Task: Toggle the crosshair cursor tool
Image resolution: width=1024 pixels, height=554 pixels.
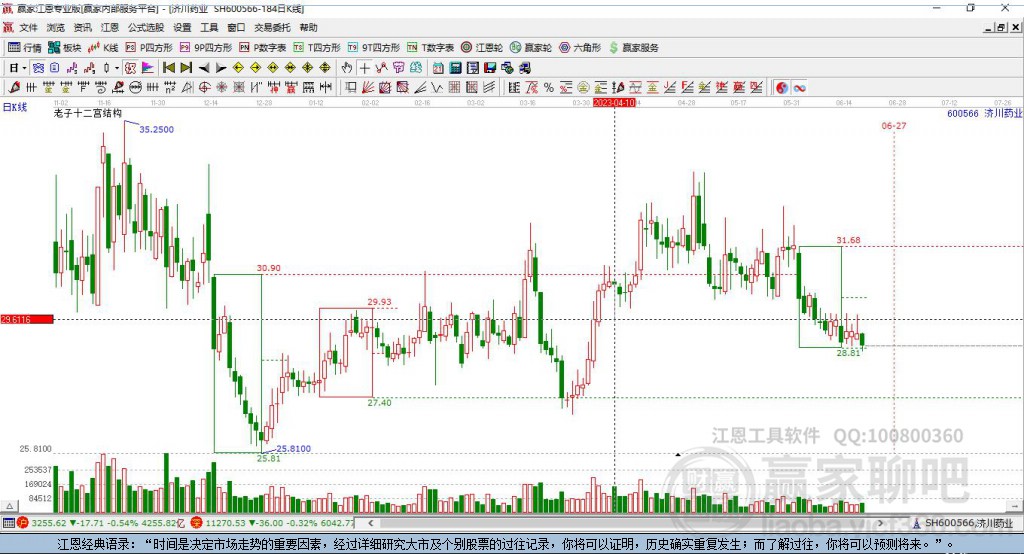Action: tap(364, 68)
